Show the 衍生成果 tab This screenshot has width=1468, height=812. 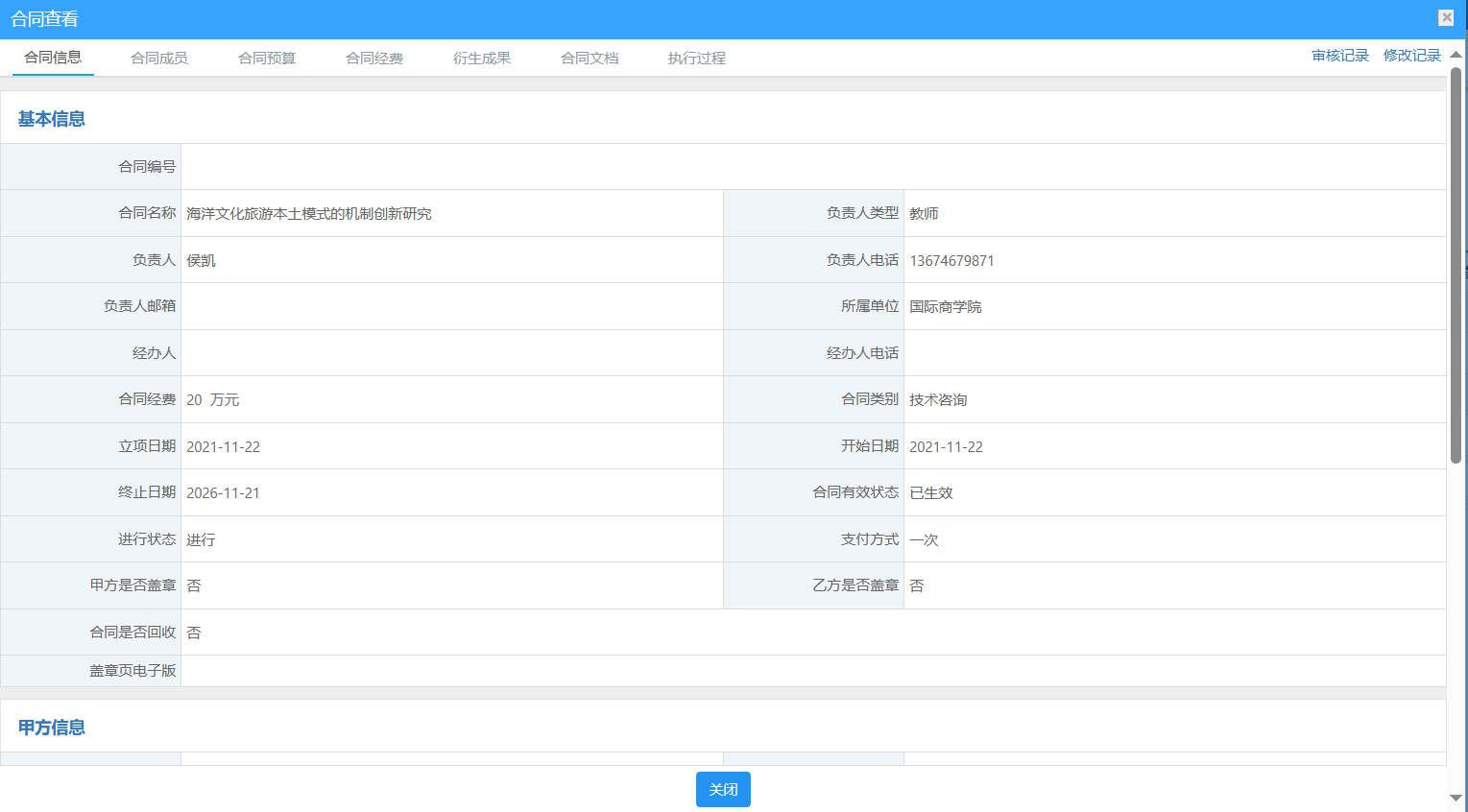point(482,59)
